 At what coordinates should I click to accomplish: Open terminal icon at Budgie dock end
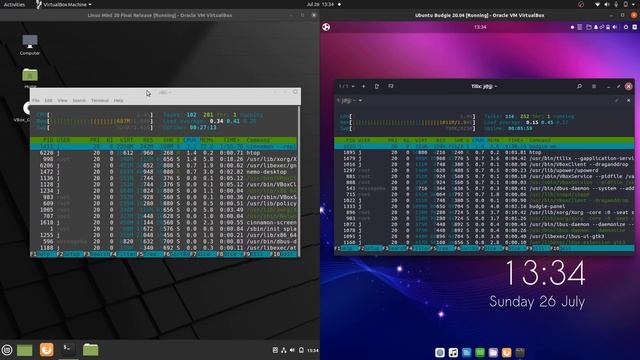(520, 352)
